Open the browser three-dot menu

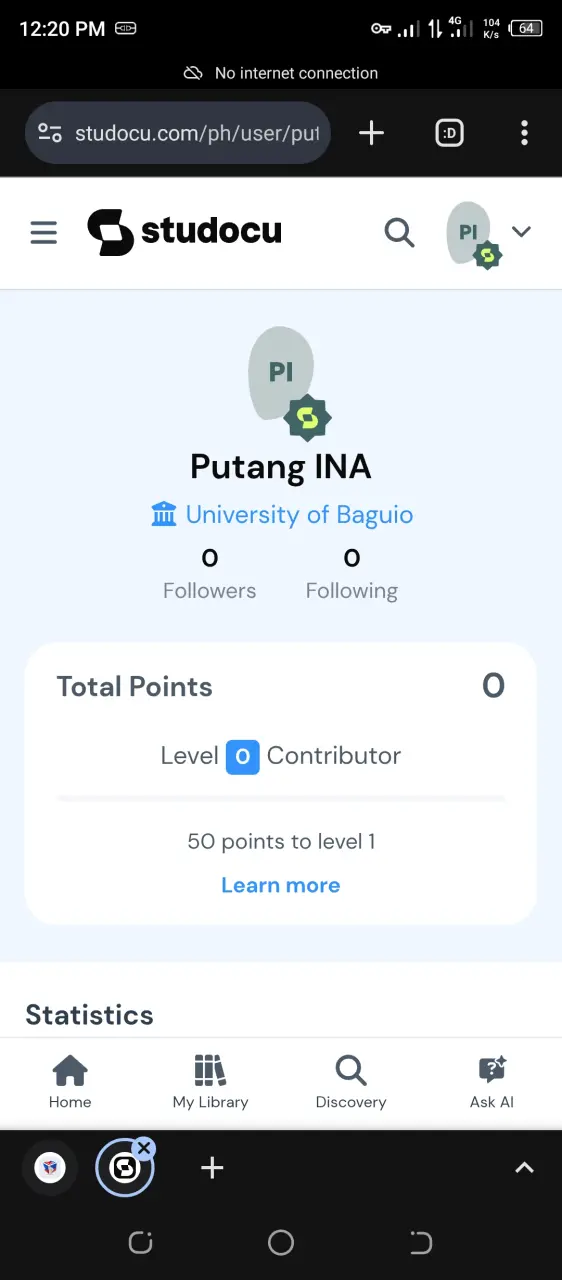pos(525,133)
